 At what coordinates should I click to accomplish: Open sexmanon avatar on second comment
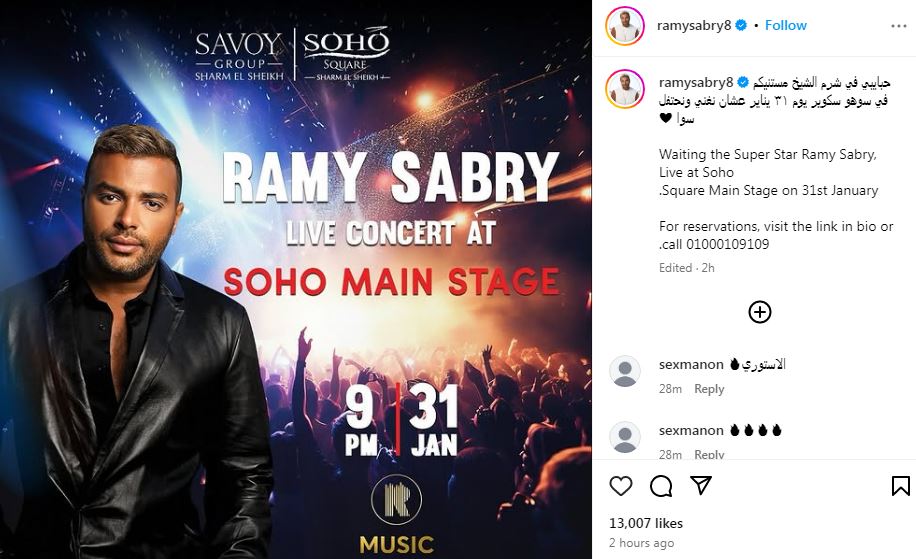[x=624, y=437]
